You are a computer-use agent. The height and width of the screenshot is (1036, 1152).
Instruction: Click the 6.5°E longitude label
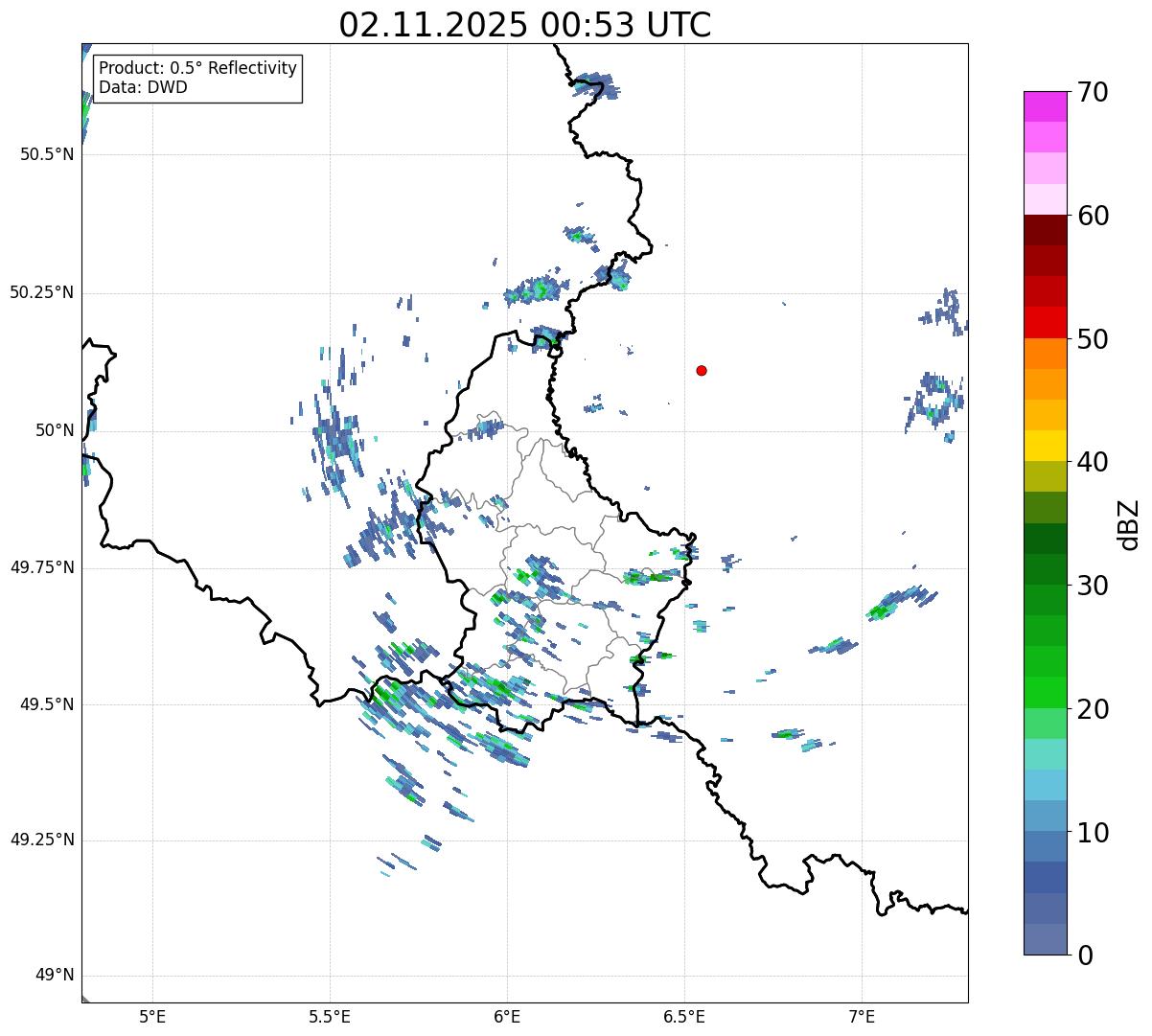pos(684,1016)
